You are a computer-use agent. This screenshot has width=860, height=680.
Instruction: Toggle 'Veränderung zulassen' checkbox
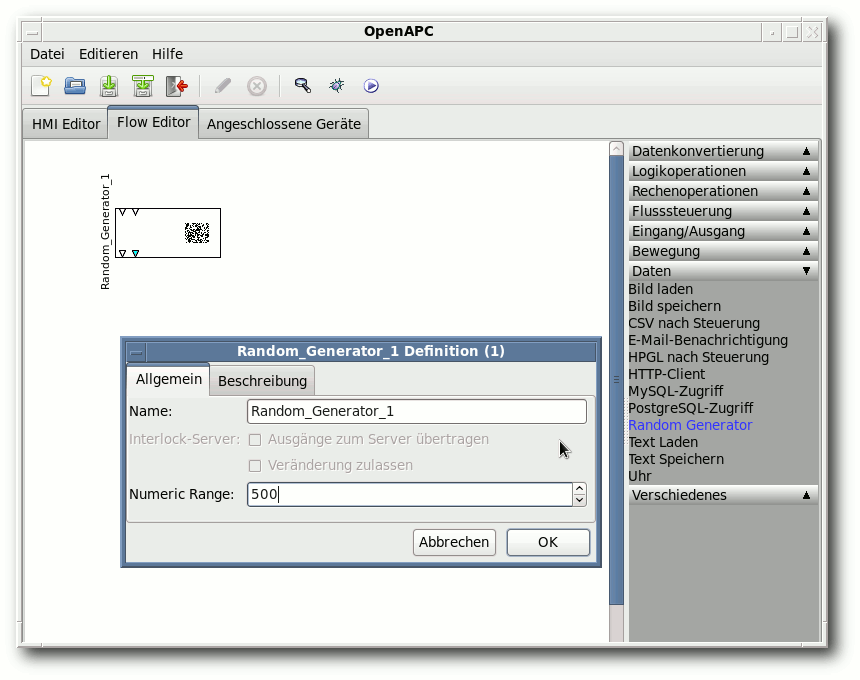(255, 465)
